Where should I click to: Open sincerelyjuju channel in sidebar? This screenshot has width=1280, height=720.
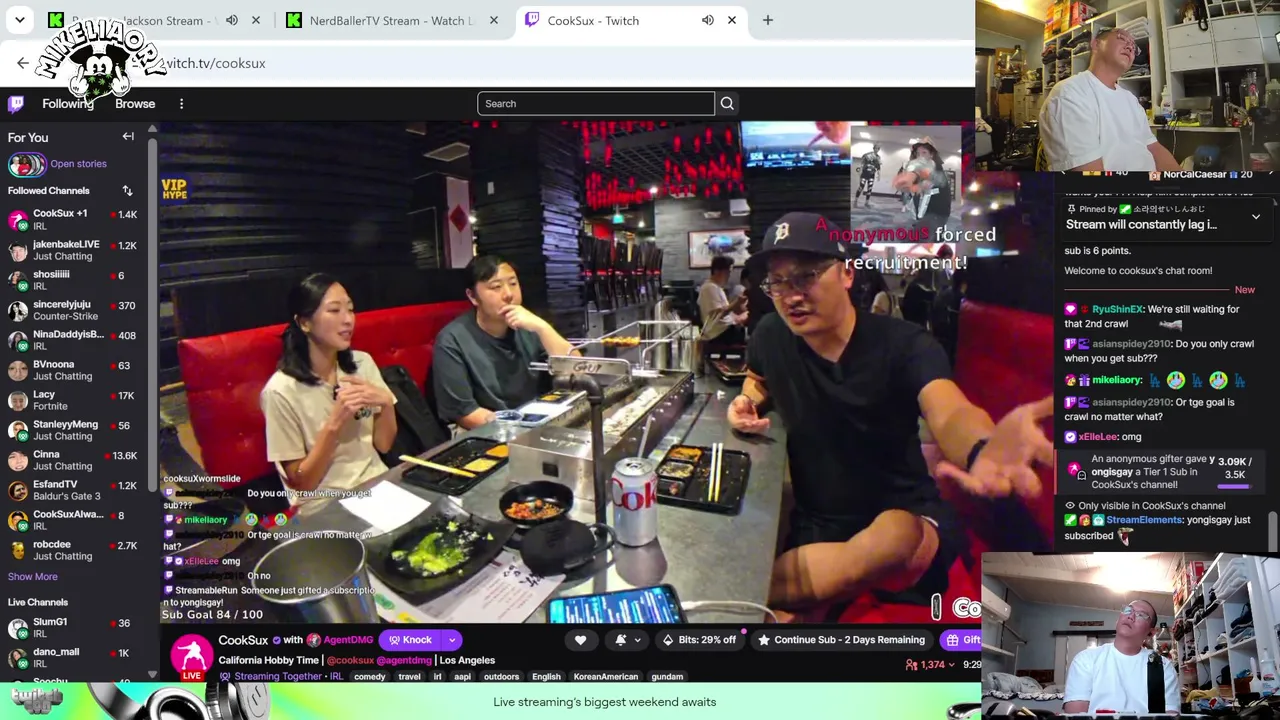[75, 310]
